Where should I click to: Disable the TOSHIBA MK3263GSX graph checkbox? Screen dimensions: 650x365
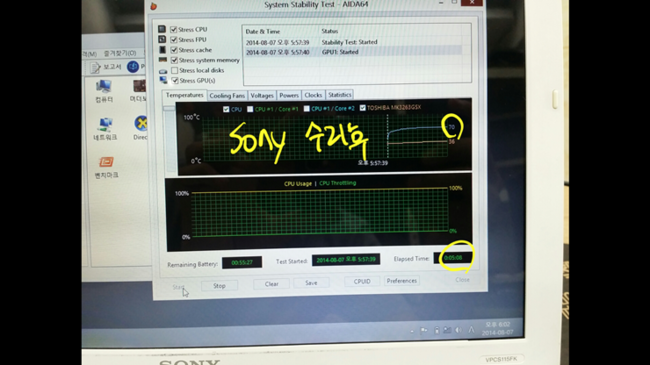tap(363, 108)
